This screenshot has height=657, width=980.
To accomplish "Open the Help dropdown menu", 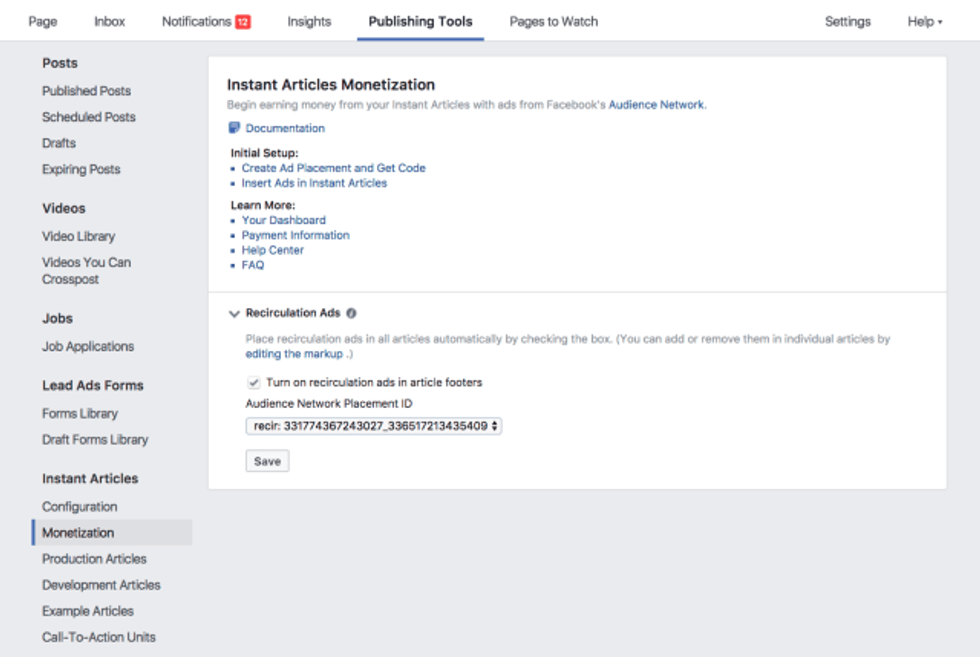I will (x=924, y=21).
